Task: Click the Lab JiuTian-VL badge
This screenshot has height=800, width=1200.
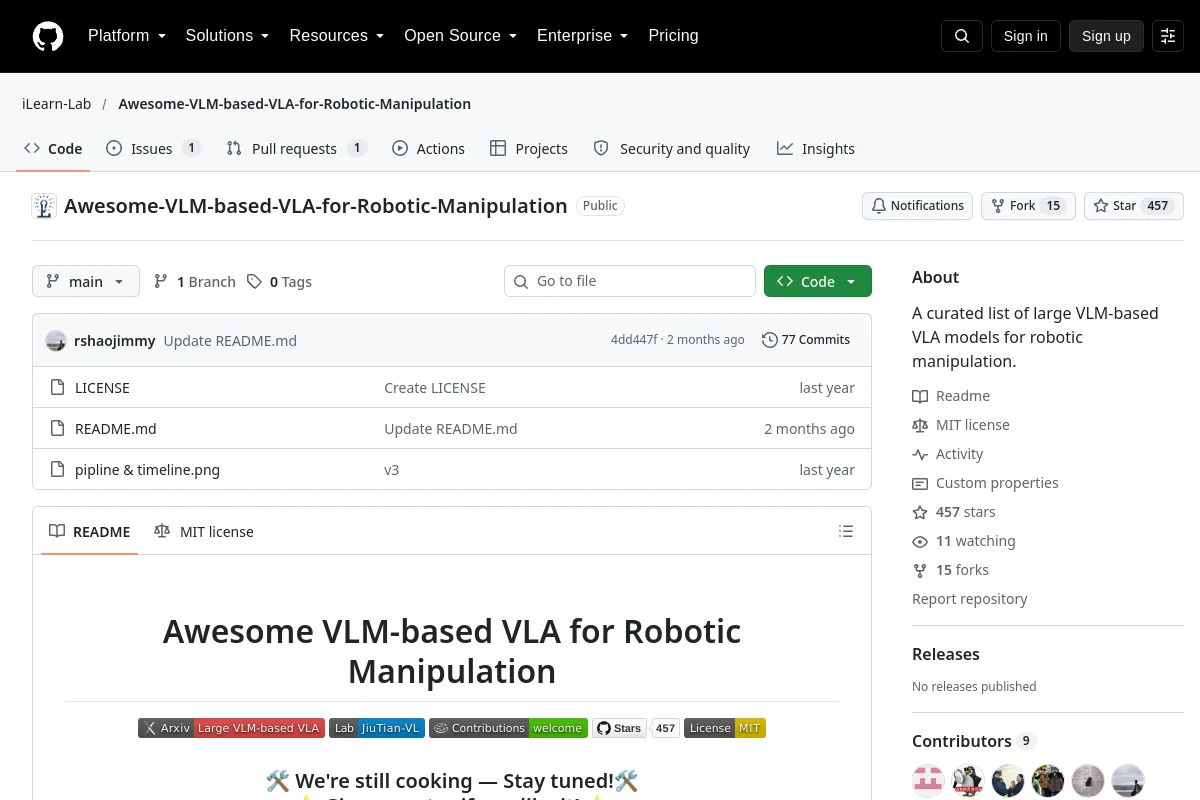Action: pos(377,728)
